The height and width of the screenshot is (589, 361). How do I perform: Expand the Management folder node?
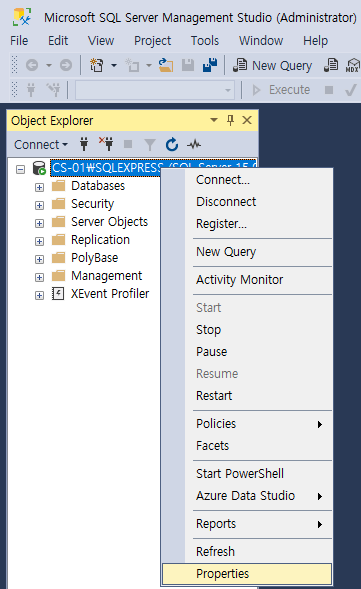pos(39,277)
